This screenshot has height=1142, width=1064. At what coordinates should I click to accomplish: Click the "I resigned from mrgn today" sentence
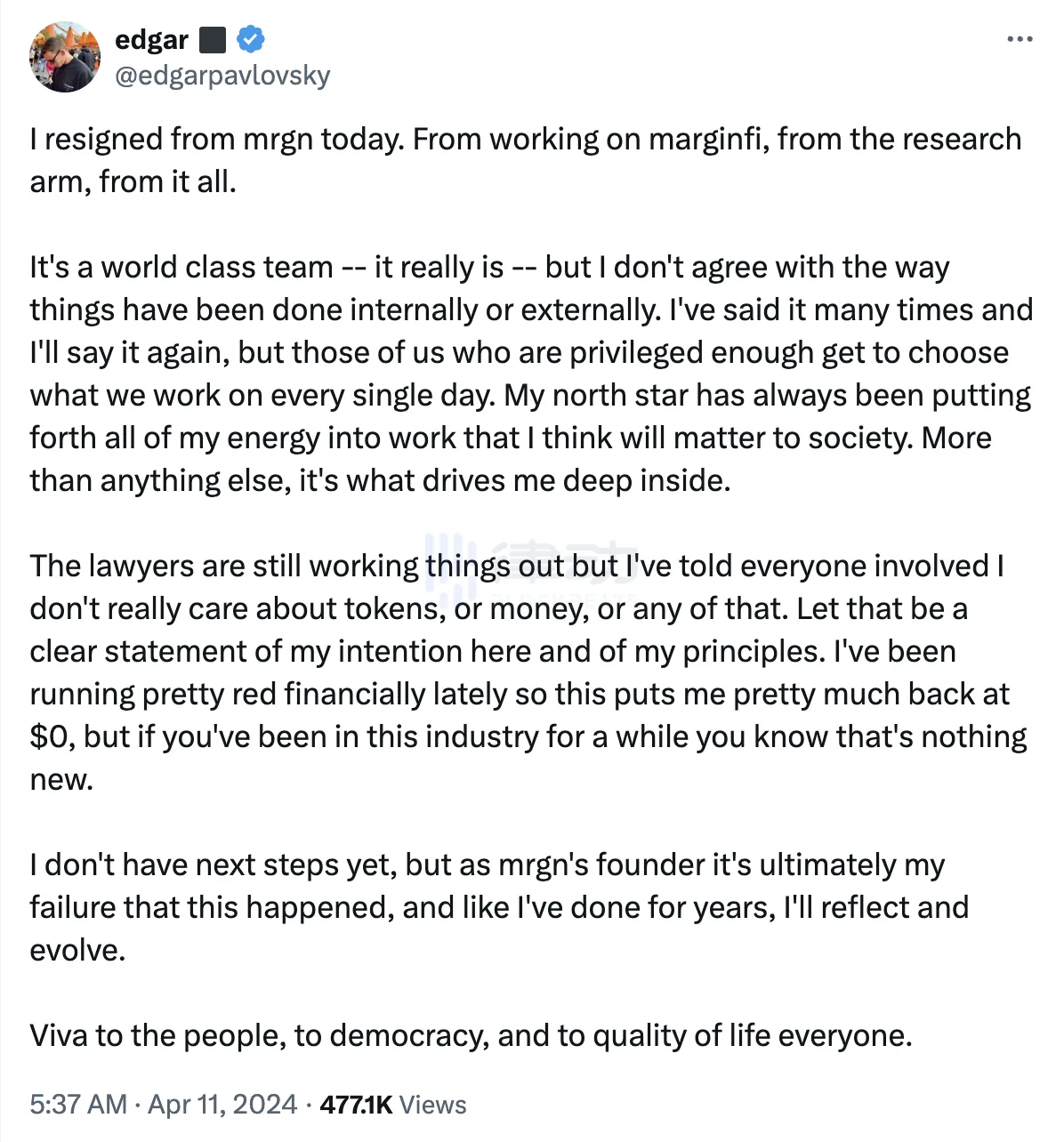217,140
